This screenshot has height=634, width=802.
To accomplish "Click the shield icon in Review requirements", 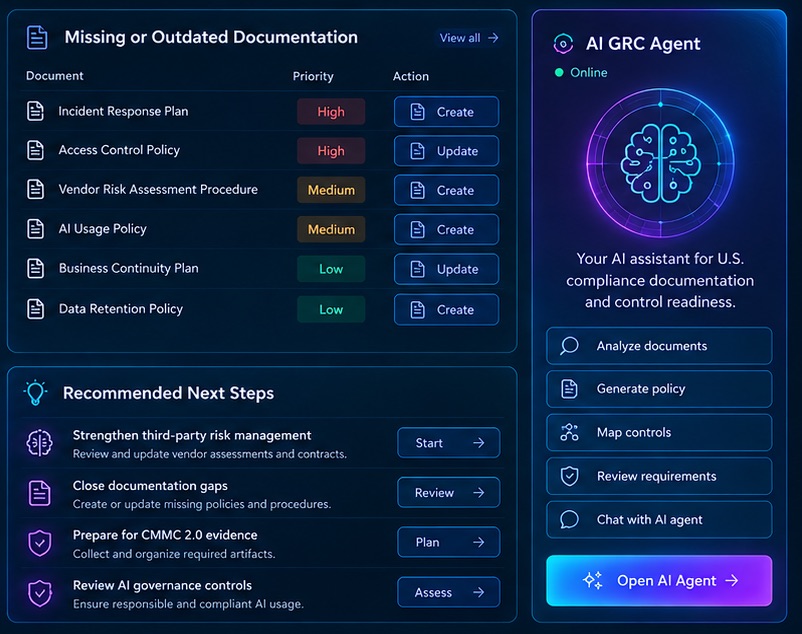I will (569, 476).
